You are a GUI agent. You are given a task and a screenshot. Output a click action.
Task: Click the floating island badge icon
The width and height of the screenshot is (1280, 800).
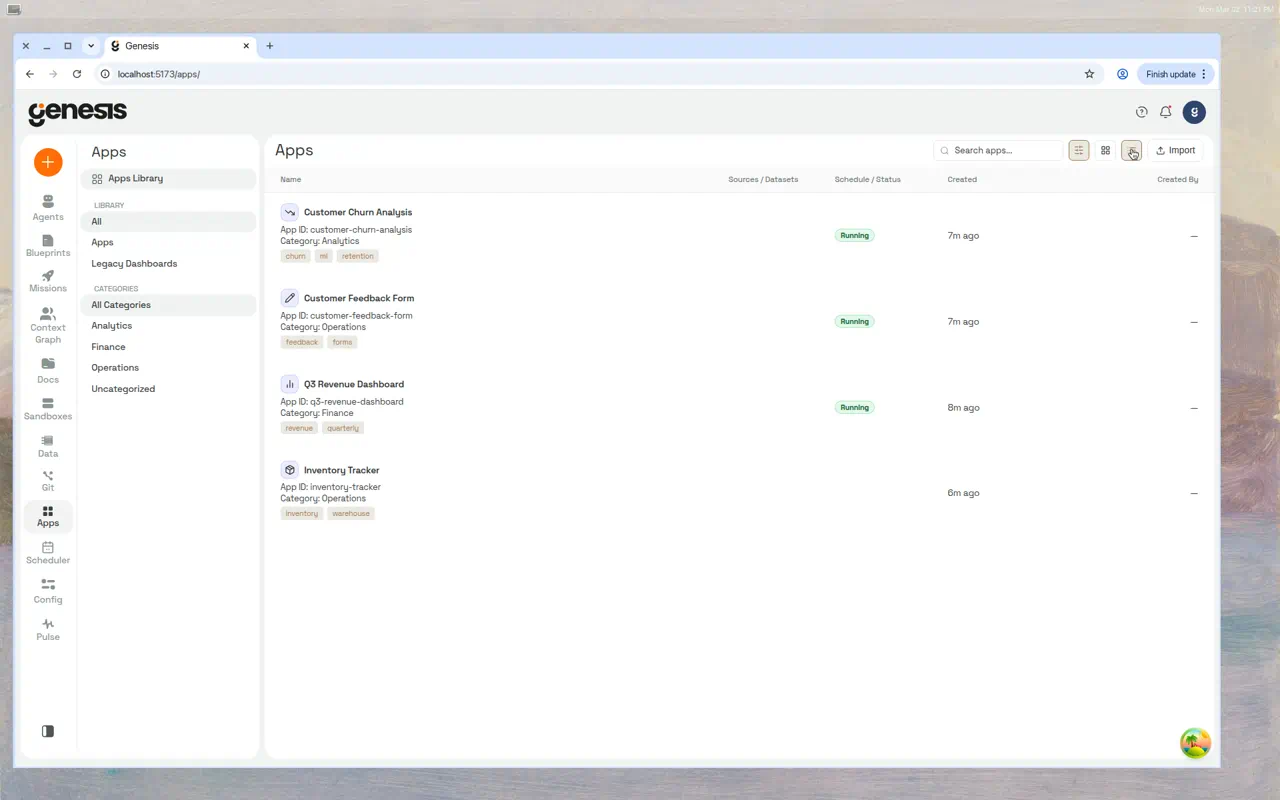[1195, 743]
